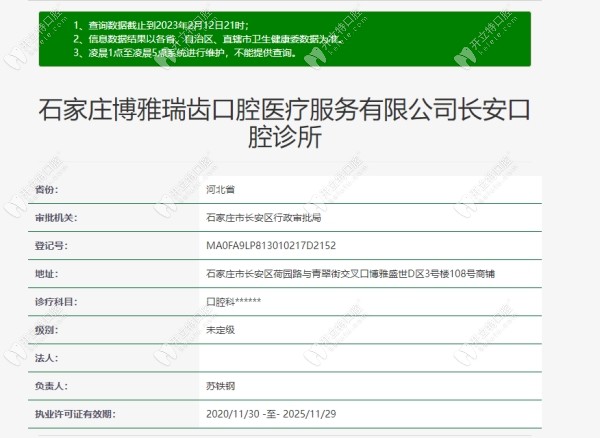
Task: Click the 审批机关 label
Action: coord(56,218)
